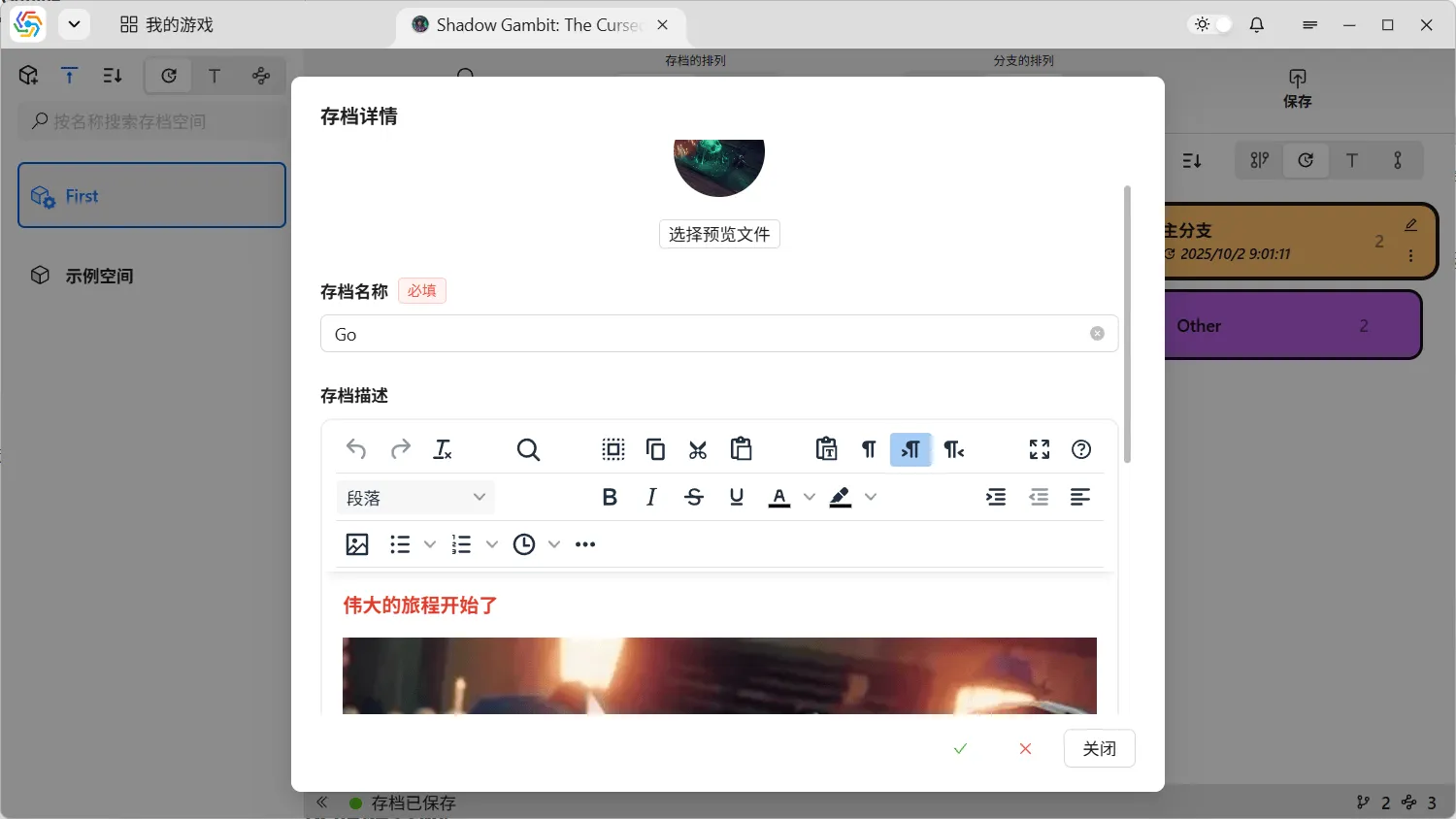The height and width of the screenshot is (819, 1456).
Task: Apply the highlight background color
Action: point(841,497)
